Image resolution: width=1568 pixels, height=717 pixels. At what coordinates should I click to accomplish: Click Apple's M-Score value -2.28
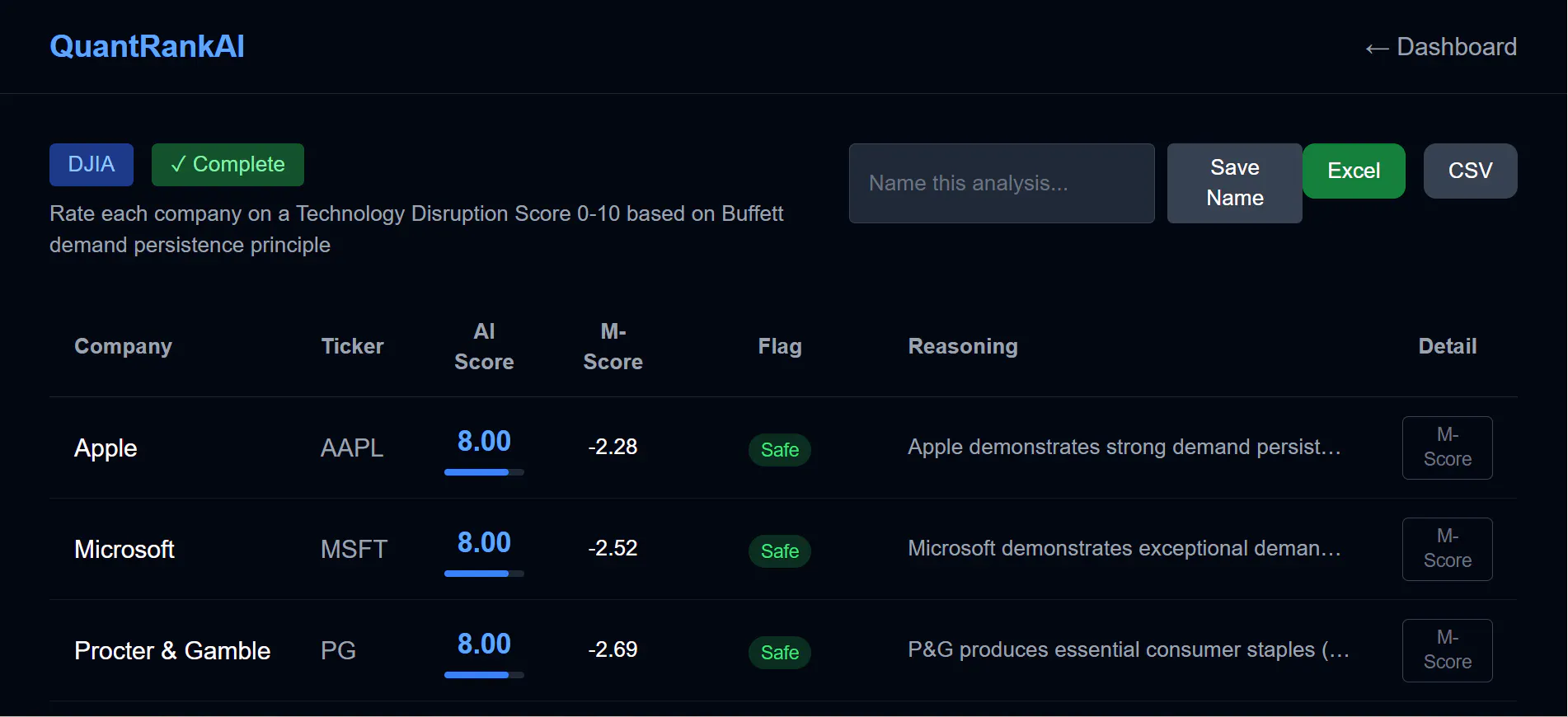(613, 447)
